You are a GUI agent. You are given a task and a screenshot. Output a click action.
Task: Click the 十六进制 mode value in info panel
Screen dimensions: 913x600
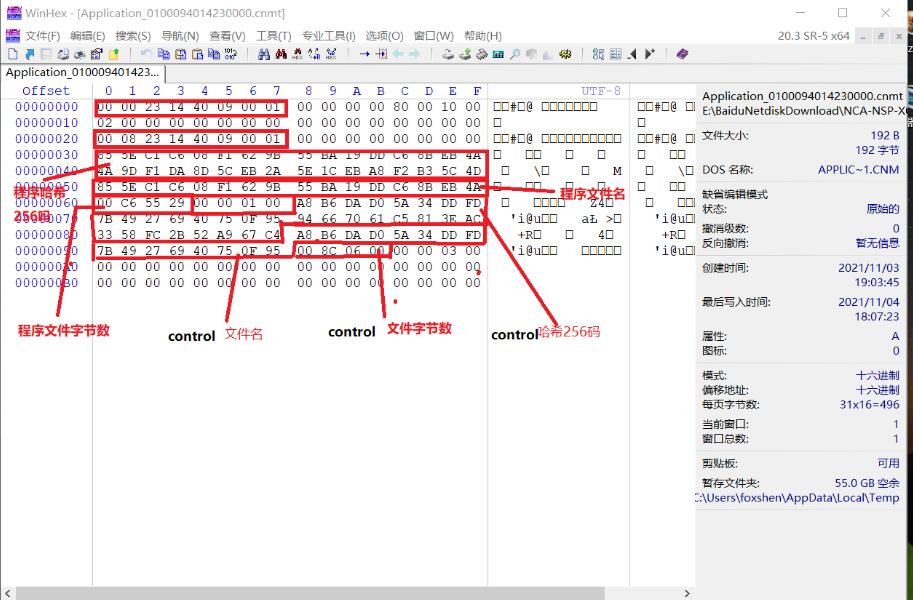[x=878, y=374]
